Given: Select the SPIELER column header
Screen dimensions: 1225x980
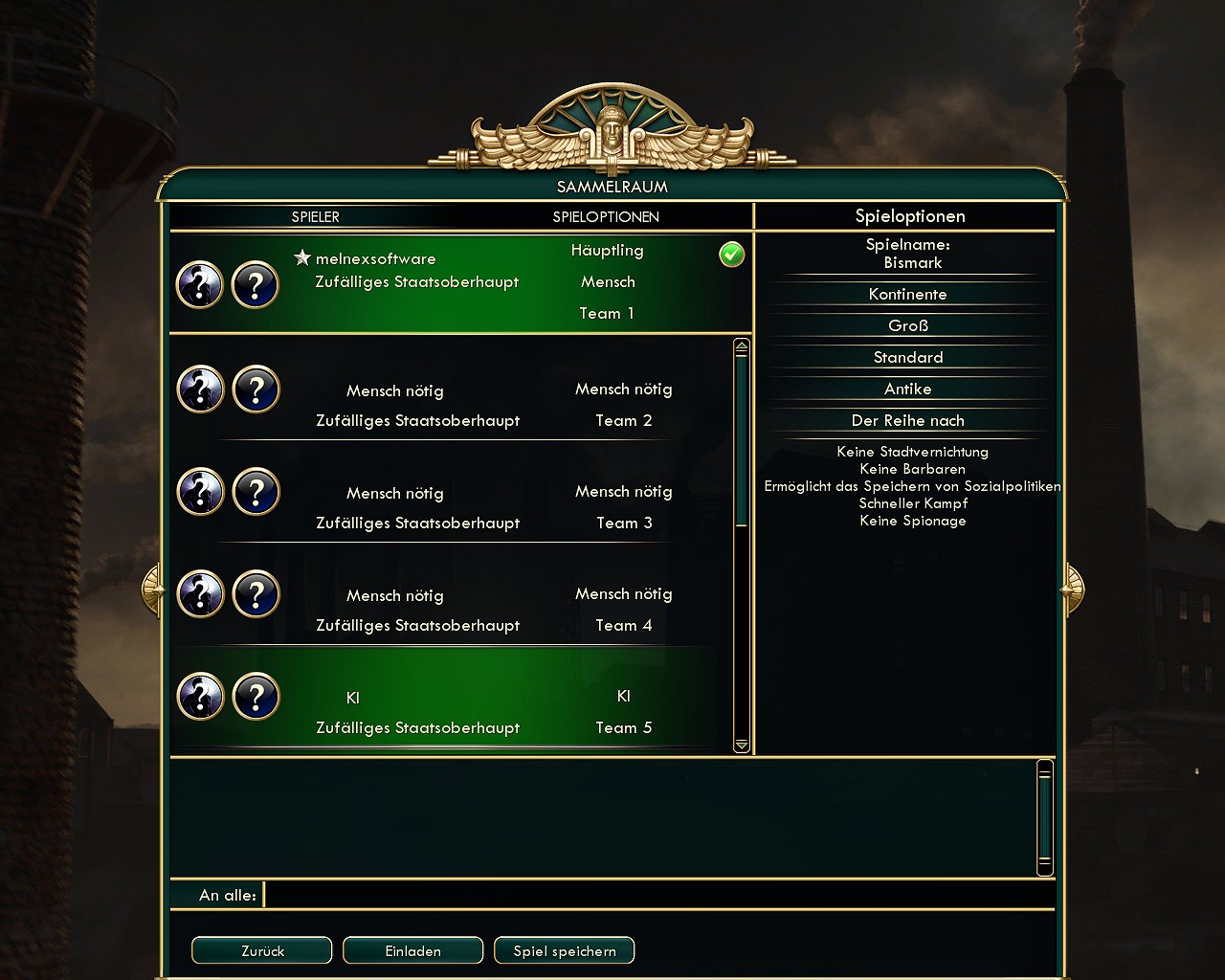Looking at the screenshot, I should click(x=315, y=217).
